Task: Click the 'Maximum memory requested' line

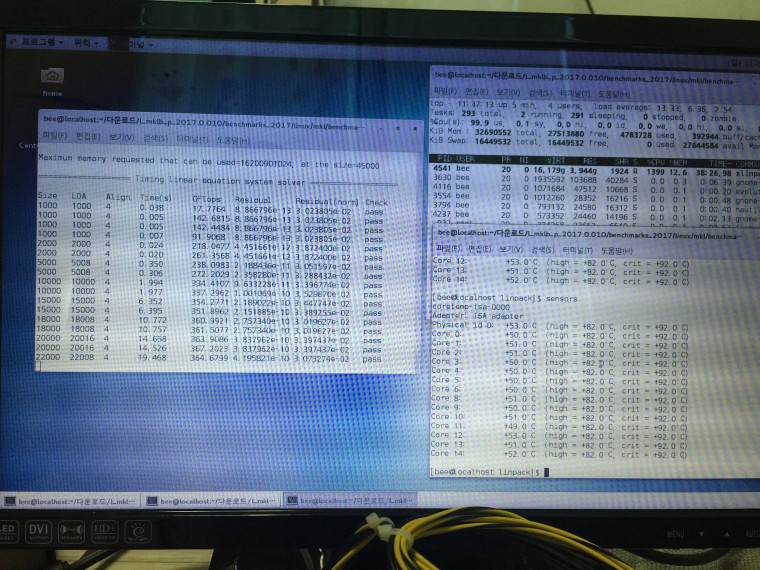Action: [x=209, y=161]
